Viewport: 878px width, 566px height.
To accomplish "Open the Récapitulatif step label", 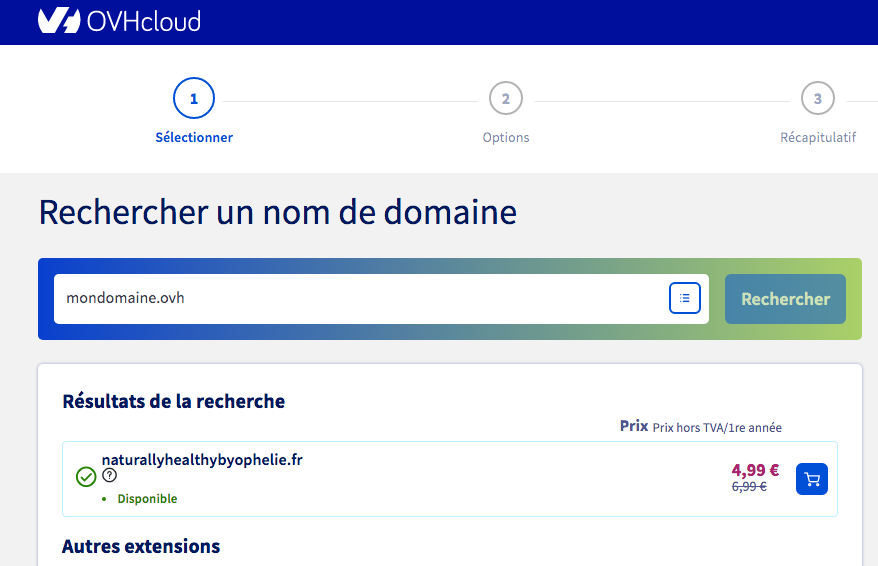I will pos(818,137).
